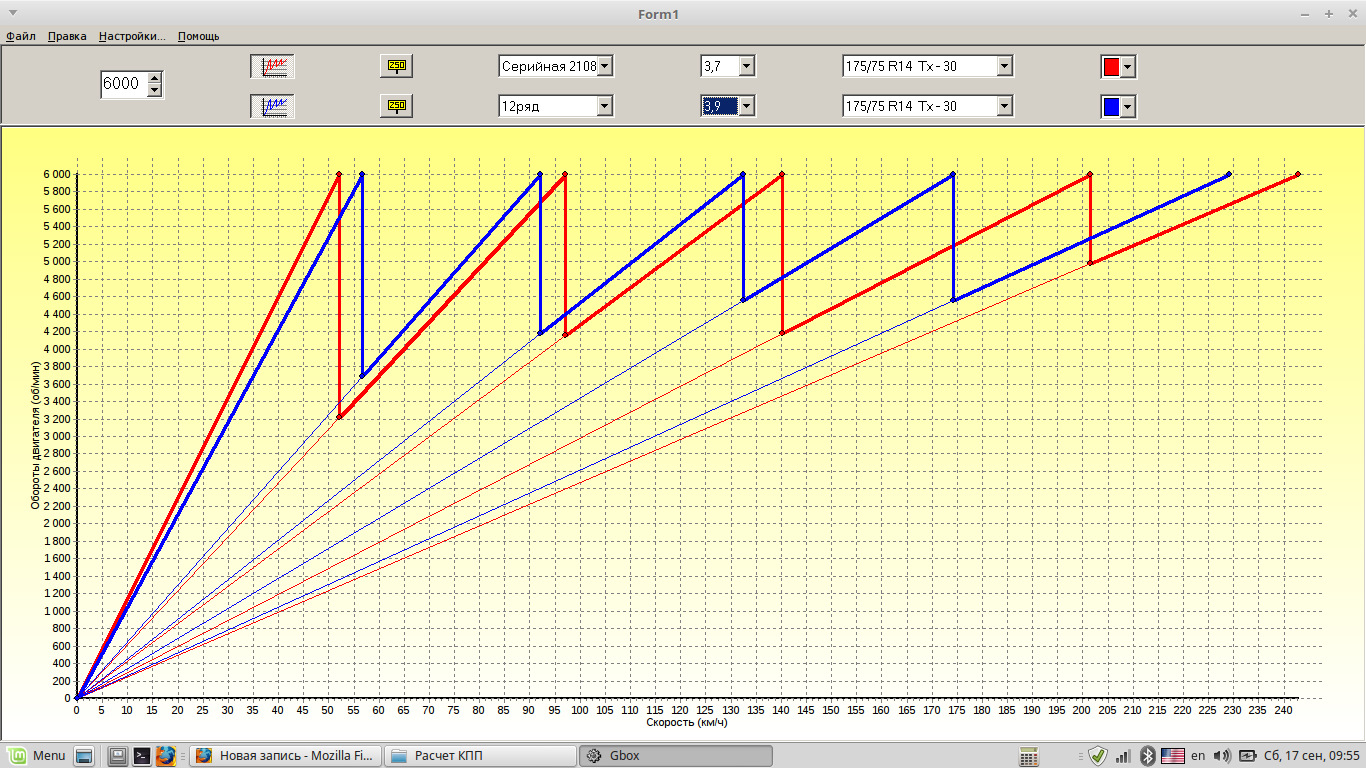This screenshot has width=1366, height=768.
Task: Open the clock Сб, 17 сен, 09:55
Action: point(1311,756)
